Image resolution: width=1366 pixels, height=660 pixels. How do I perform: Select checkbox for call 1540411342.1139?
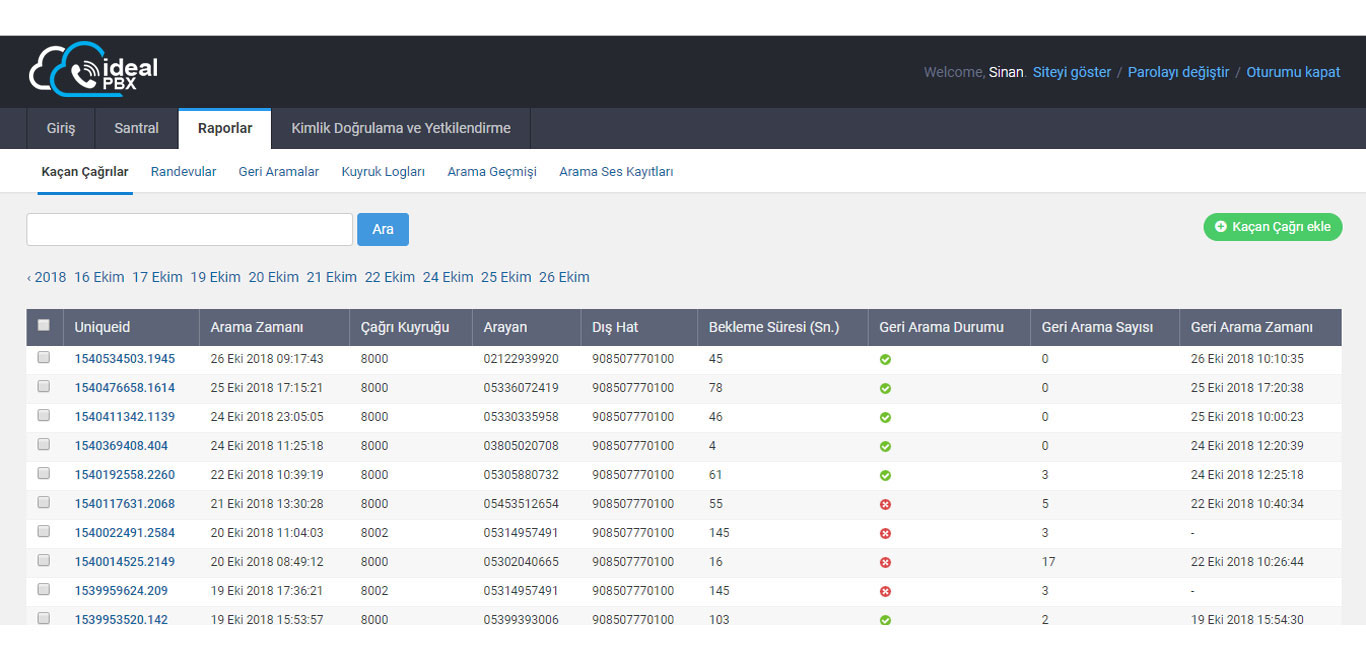43,415
